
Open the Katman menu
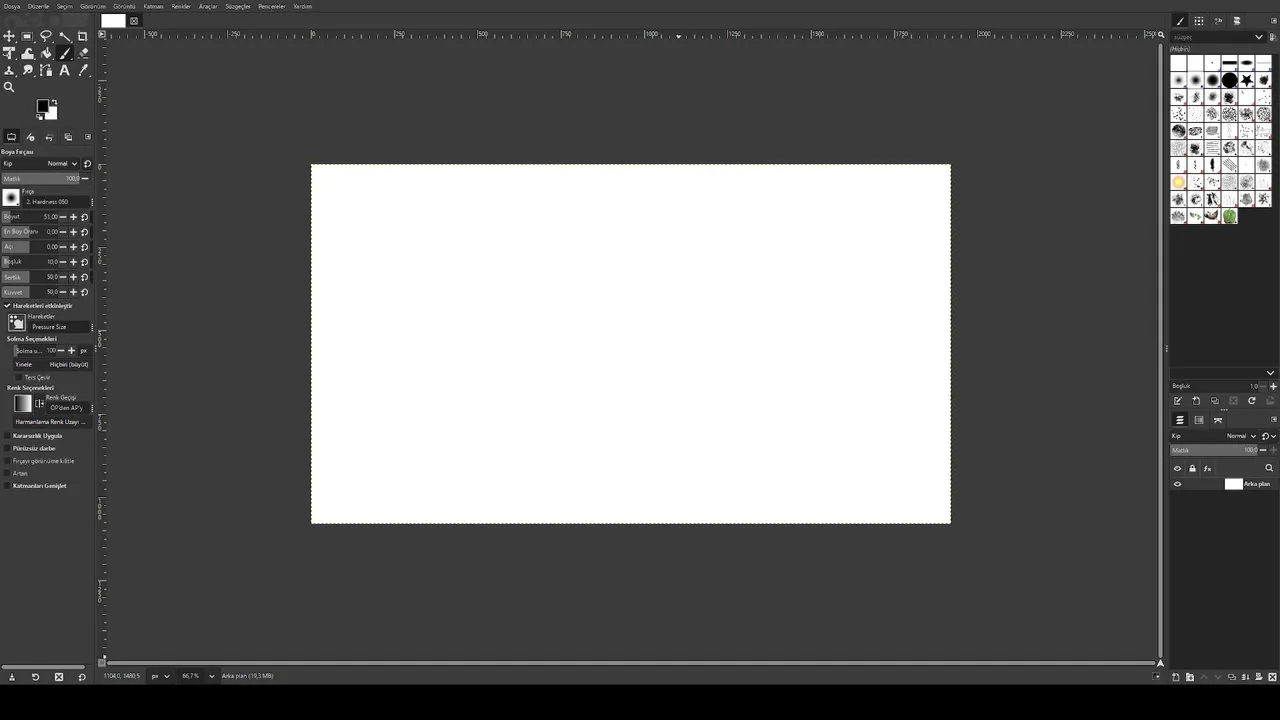click(153, 6)
